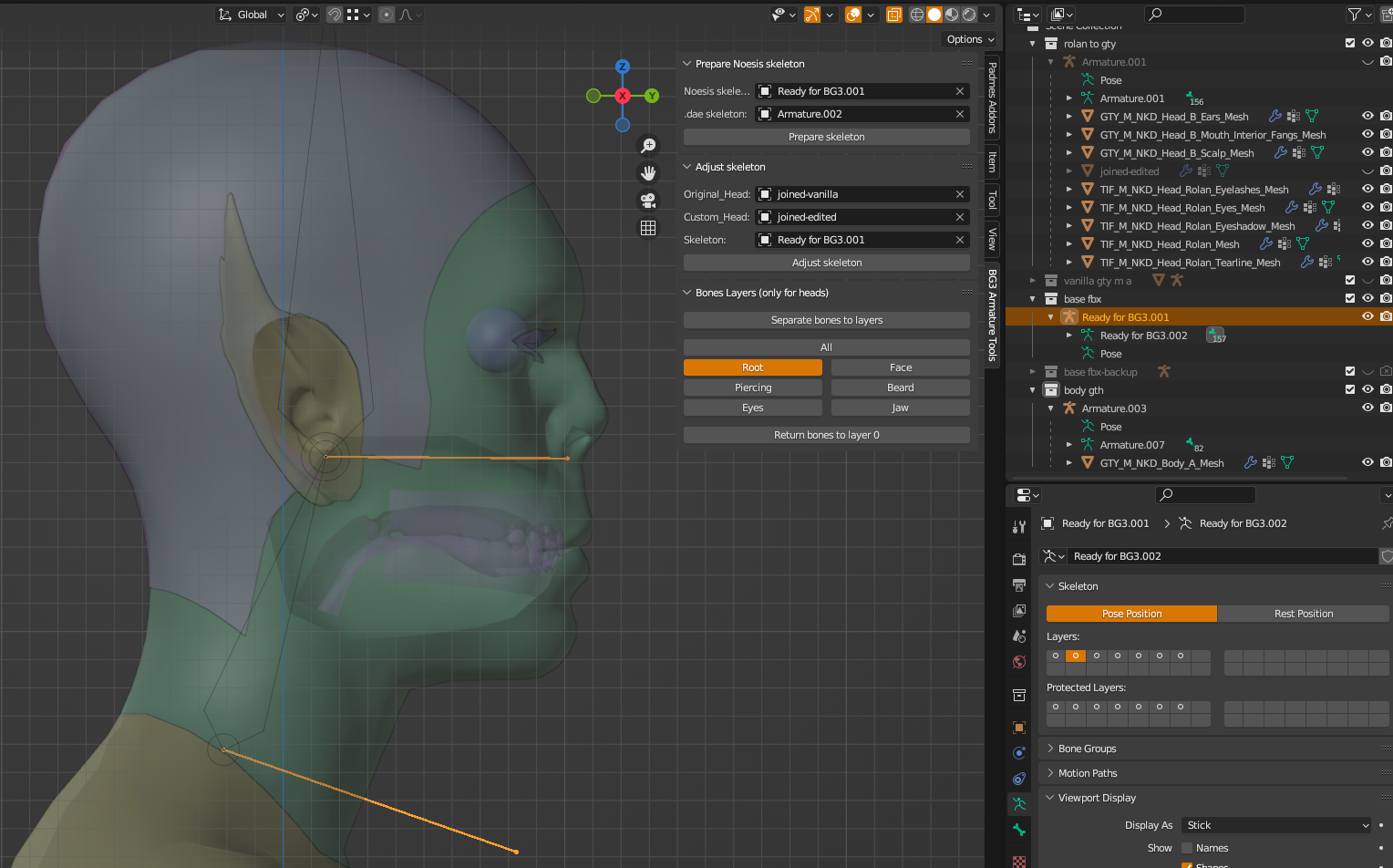Open BG3 Armature Tools sidebar tab
This screenshot has width=1393, height=868.
click(x=992, y=315)
